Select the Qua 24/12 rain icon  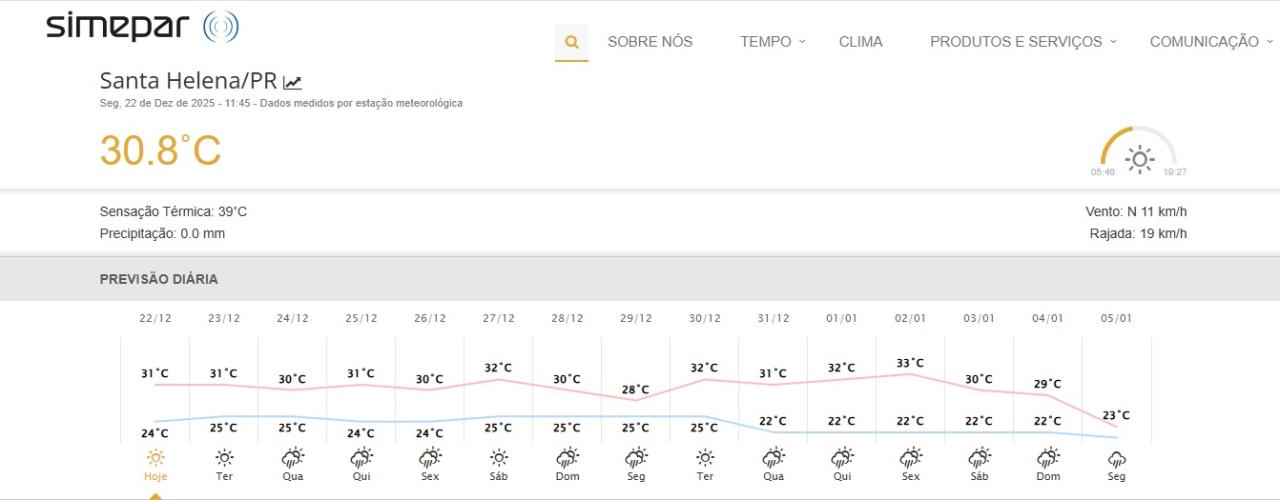pyautogui.click(x=292, y=457)
